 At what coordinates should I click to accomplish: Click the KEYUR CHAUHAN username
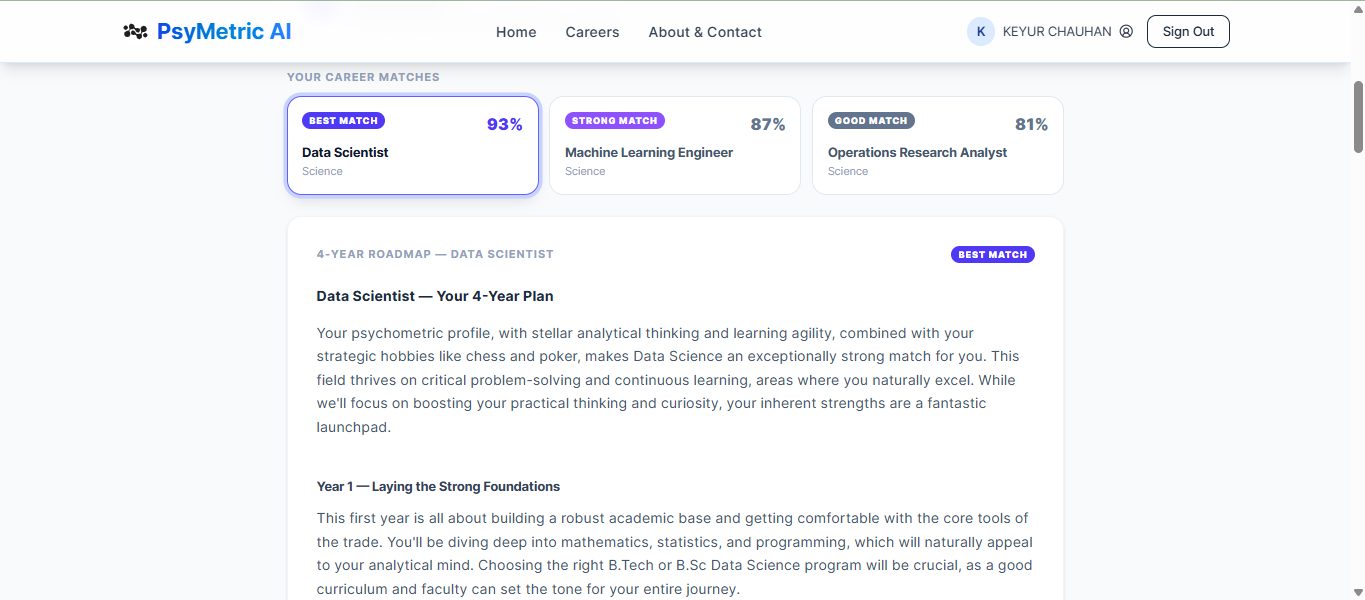point(1057,32)
